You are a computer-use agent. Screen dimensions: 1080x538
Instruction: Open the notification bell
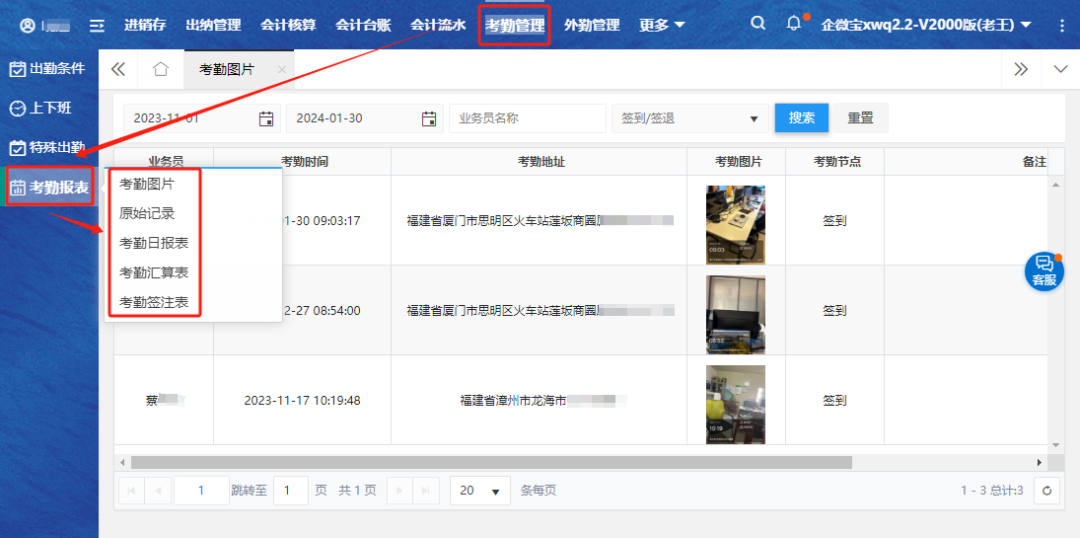coord(794,24)
